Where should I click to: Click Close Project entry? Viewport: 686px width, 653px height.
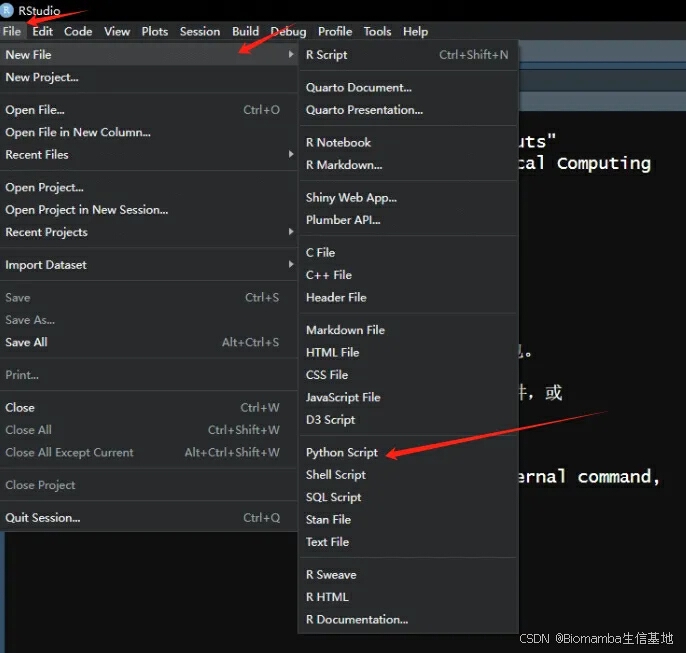click(x=149, y=485)
